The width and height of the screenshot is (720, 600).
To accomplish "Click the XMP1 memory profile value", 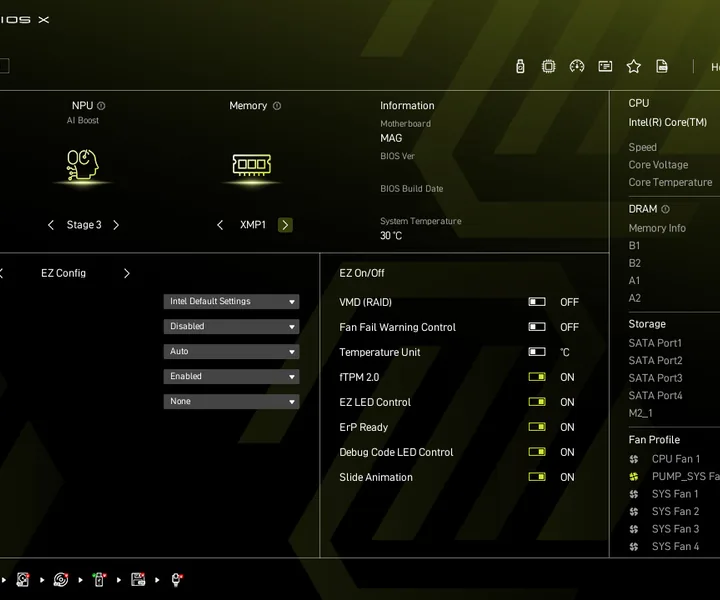I will 253,225.
